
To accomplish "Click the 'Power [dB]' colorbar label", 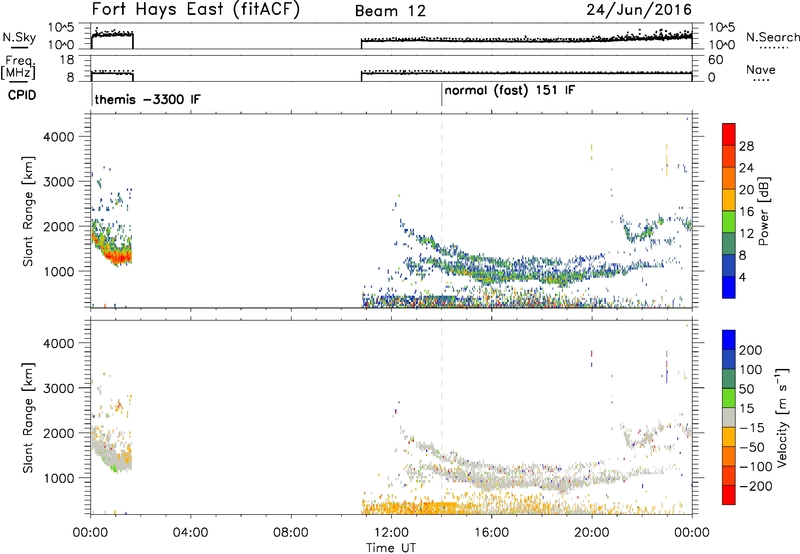I will pyautogui.click(x=764, y=211).
